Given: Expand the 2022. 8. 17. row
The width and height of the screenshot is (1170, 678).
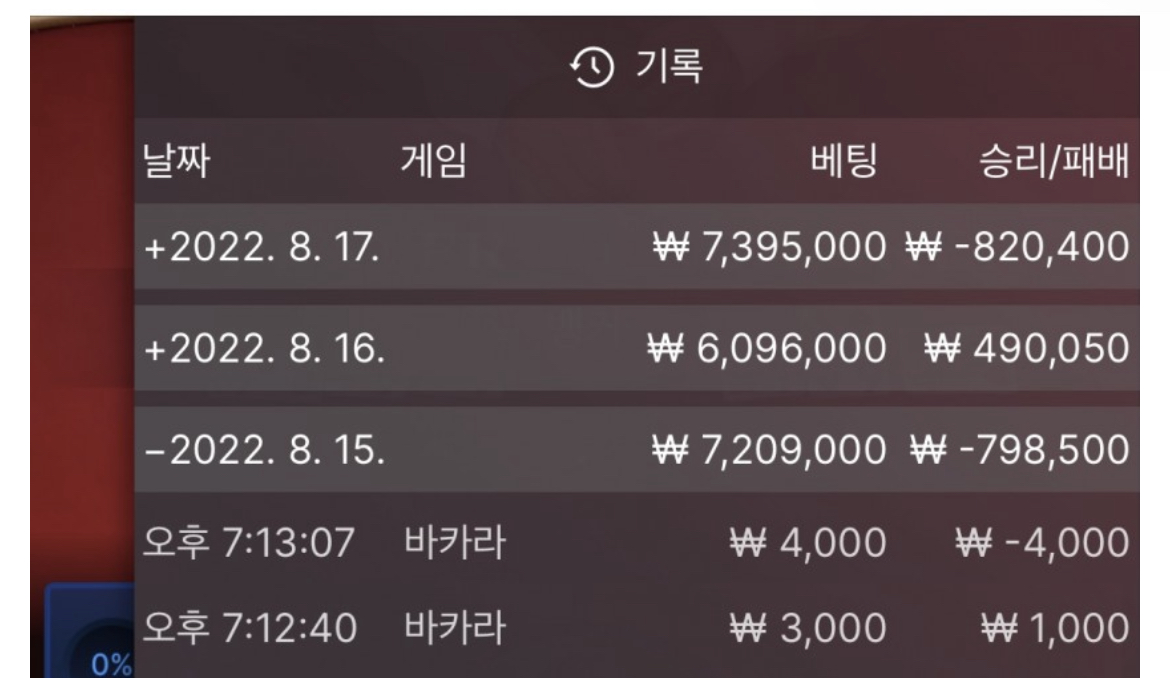Looking at the screenshot, I should click(x=636, y=247).
